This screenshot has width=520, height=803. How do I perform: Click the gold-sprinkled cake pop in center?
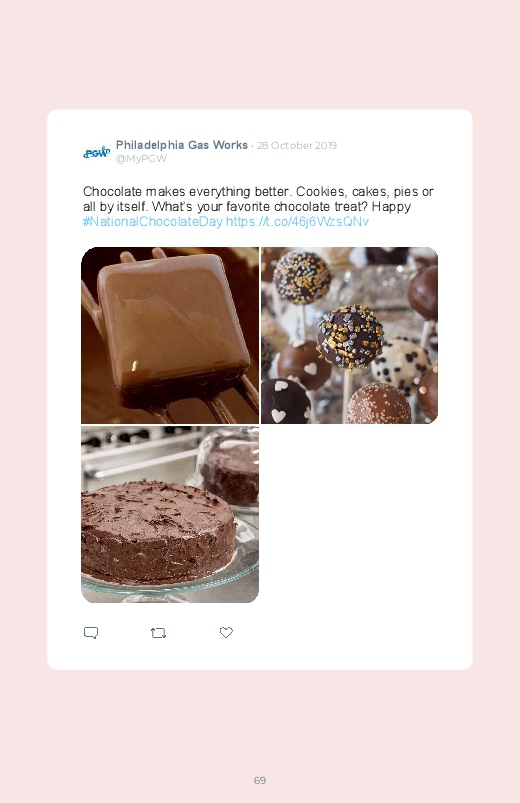click(349, 337)
